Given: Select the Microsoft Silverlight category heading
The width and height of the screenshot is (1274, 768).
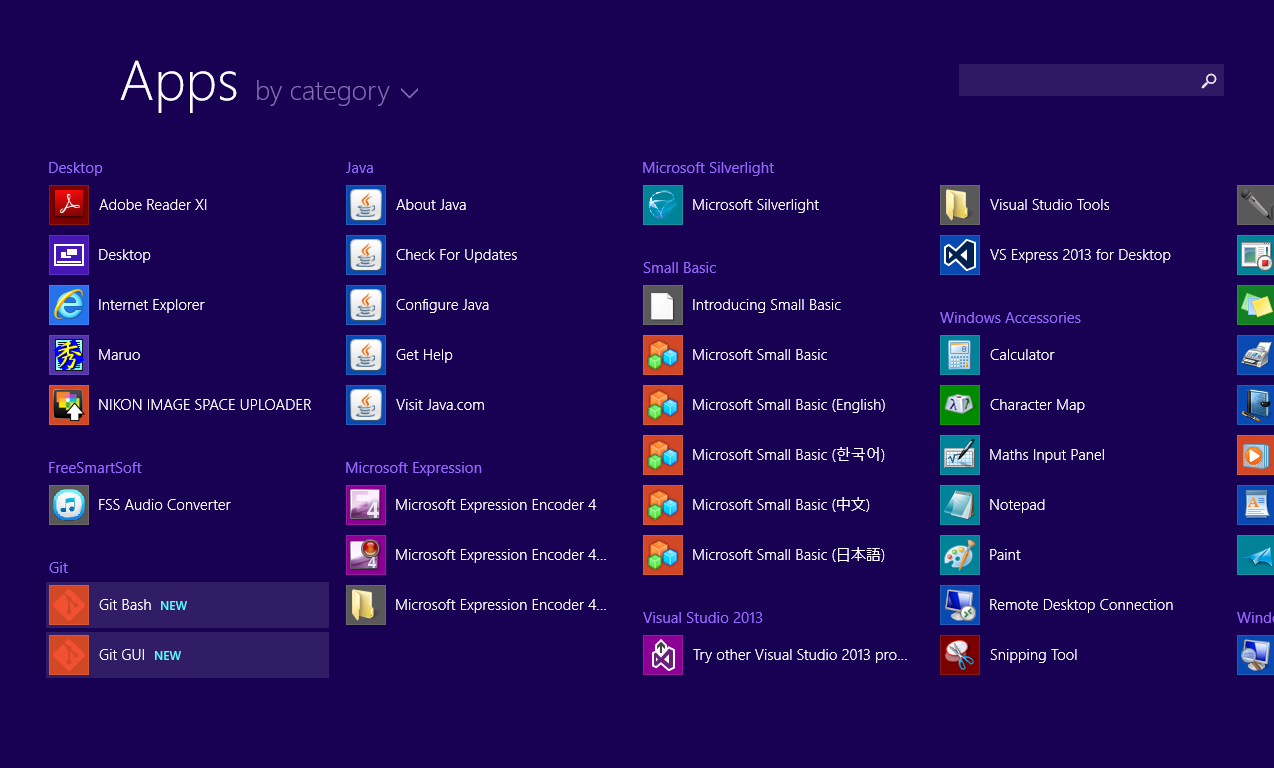Looking at the screenshot, I should pyautogui.click(x=708, y=168).
